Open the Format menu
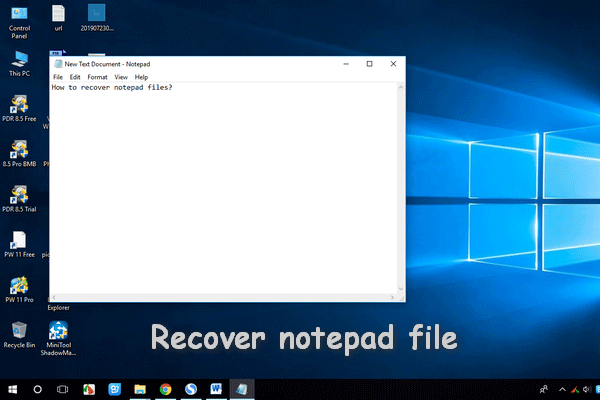600x400 pixels. pyautogui.click(x=97, y=77)
